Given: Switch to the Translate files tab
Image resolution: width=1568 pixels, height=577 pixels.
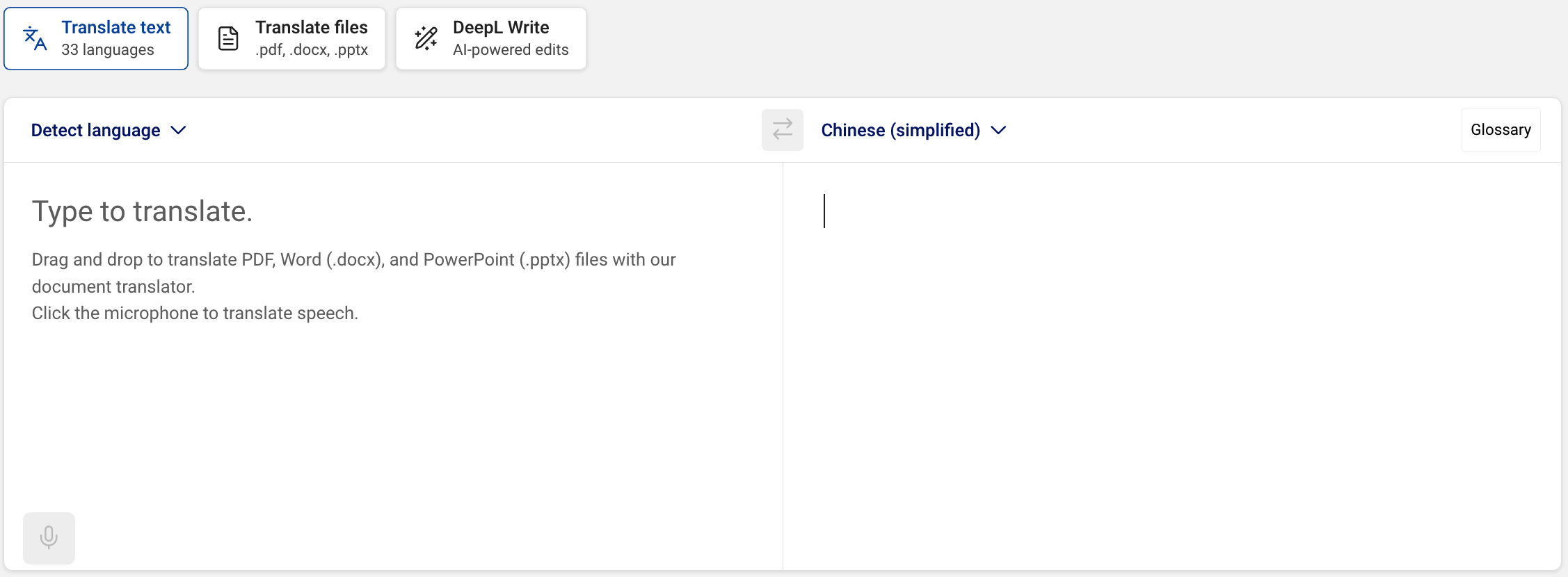Looking at the screenshot, I should [291, 39].
